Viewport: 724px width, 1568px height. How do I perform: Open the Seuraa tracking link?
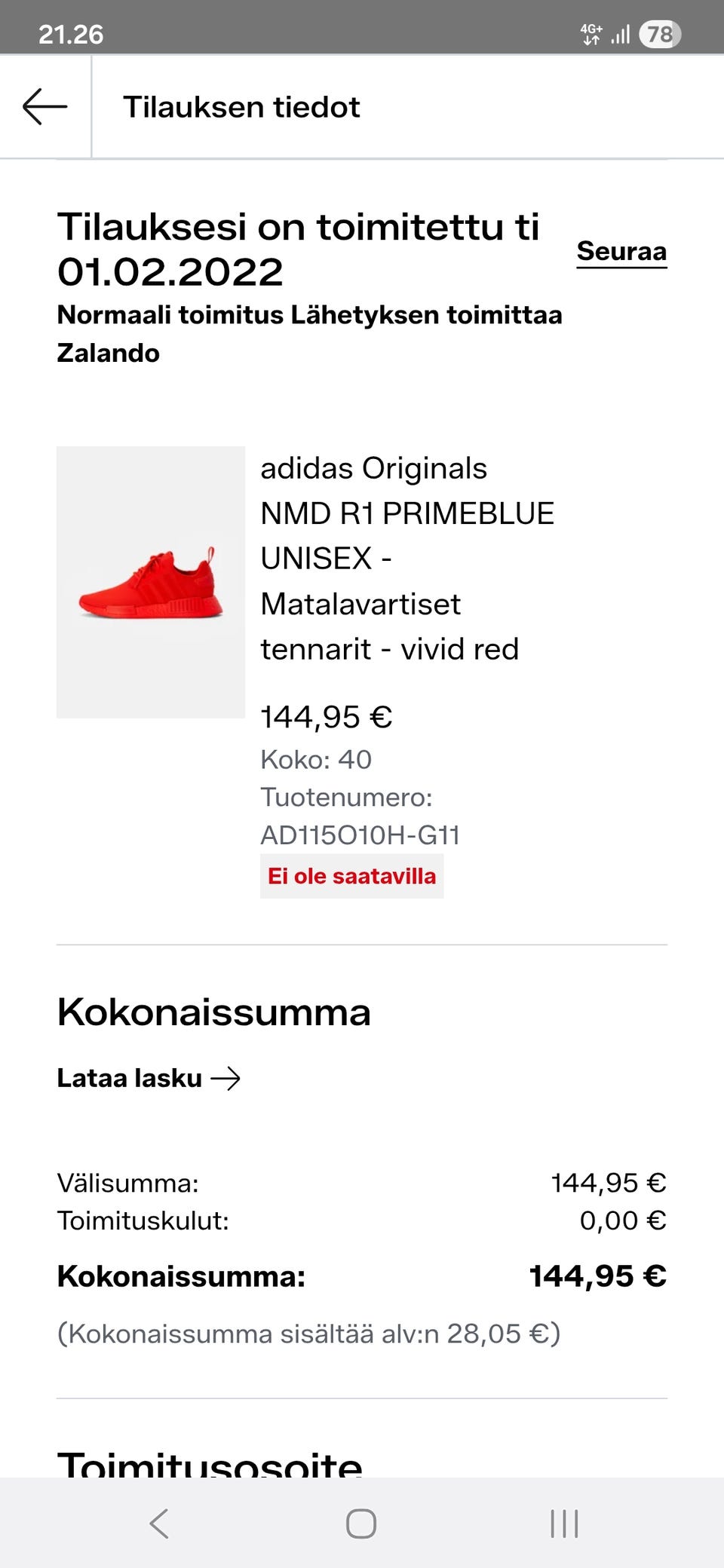pyautogui.click(x=621, y=251)
